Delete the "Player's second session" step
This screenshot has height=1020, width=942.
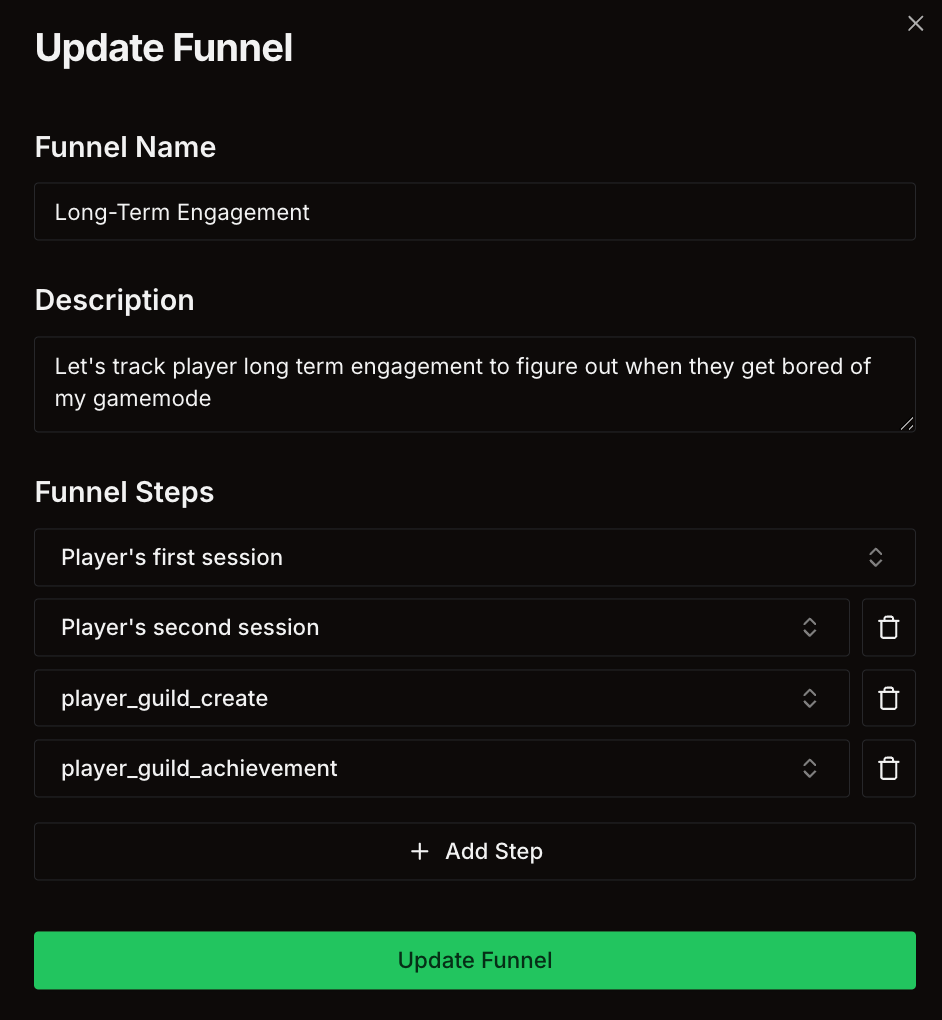pyautogui.click(x=888, y=628)
